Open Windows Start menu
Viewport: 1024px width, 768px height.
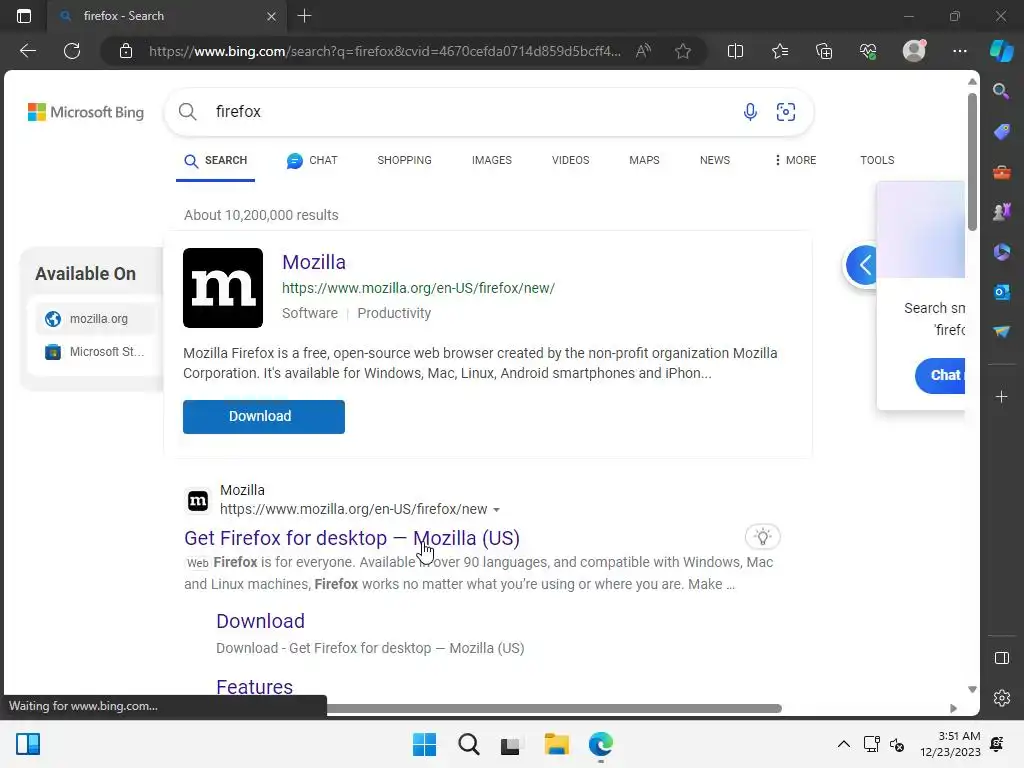(x=424, y=744)
